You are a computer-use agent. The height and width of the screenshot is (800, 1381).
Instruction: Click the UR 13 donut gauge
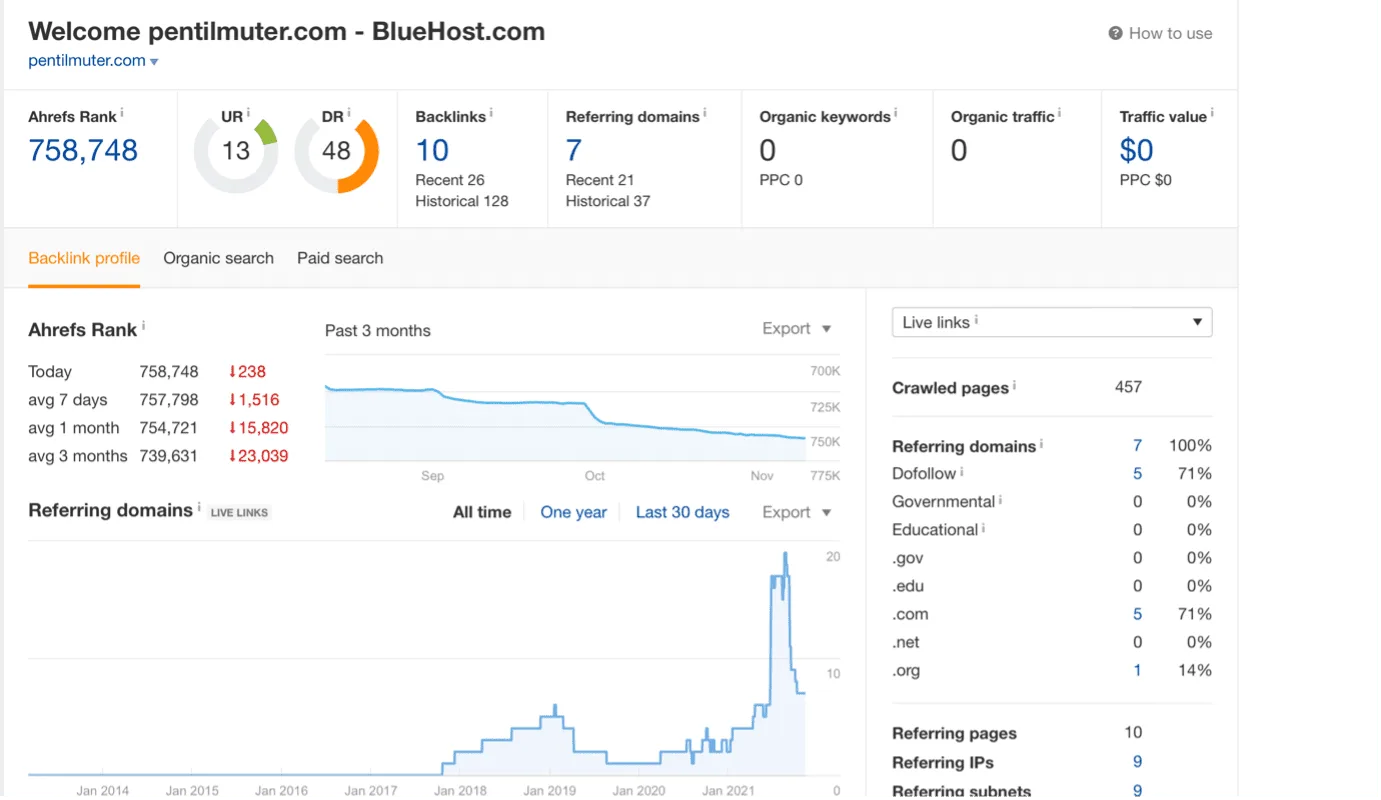[x=236, y=151]
